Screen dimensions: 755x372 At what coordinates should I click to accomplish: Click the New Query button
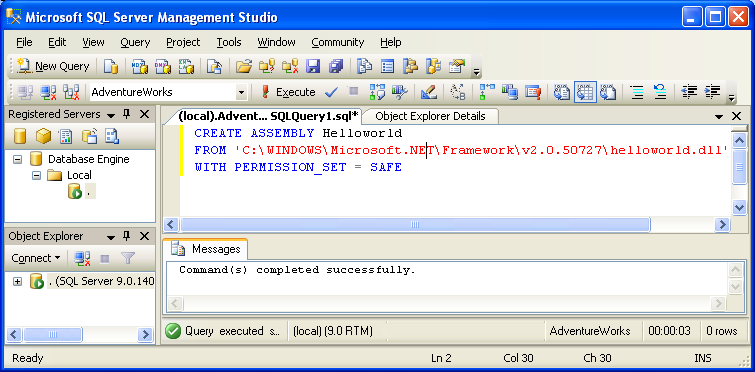(53, 66)
